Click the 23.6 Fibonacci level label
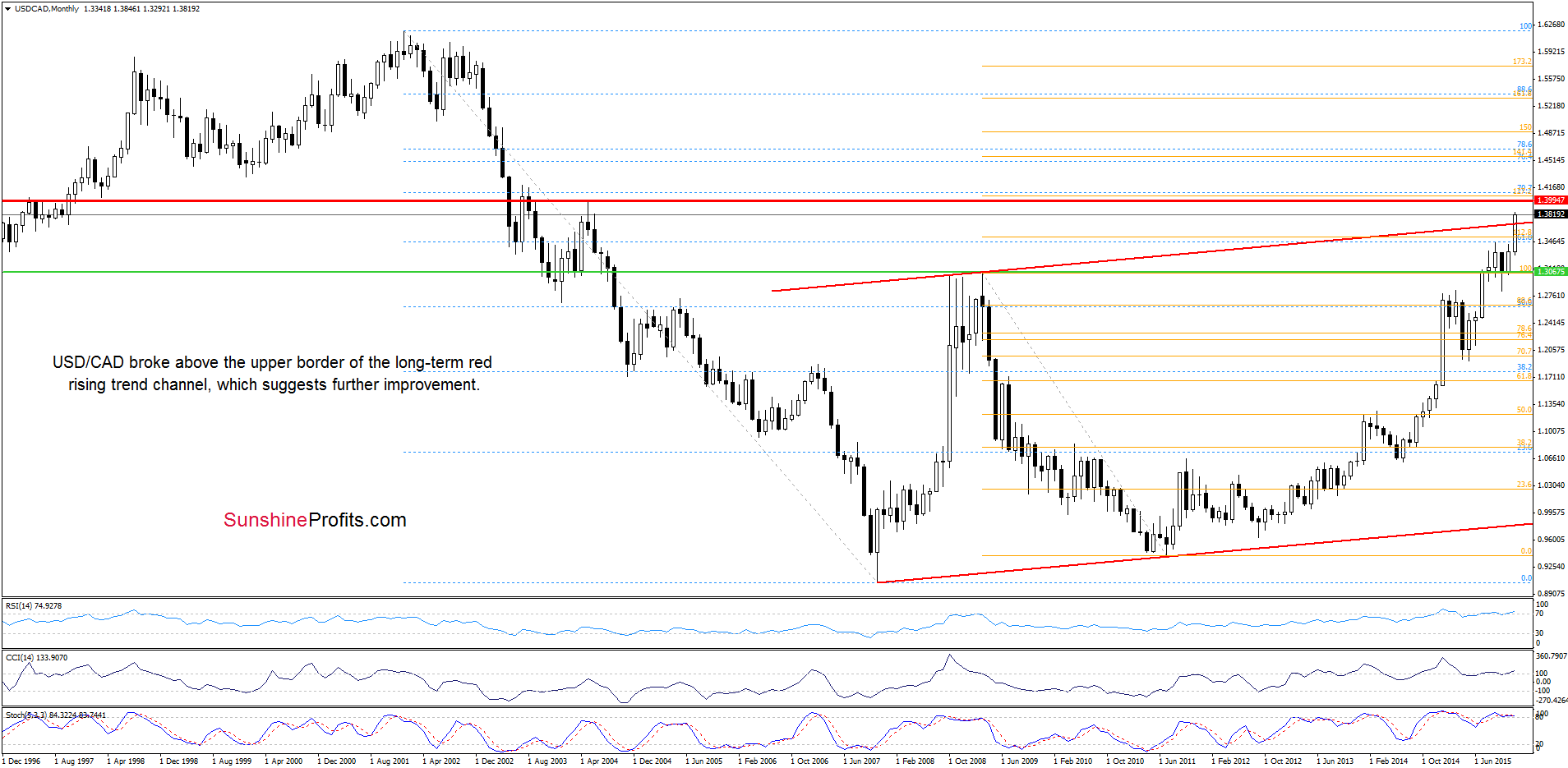The height and width of the screenshot is (768, 1568). [x=1524, y=485]
